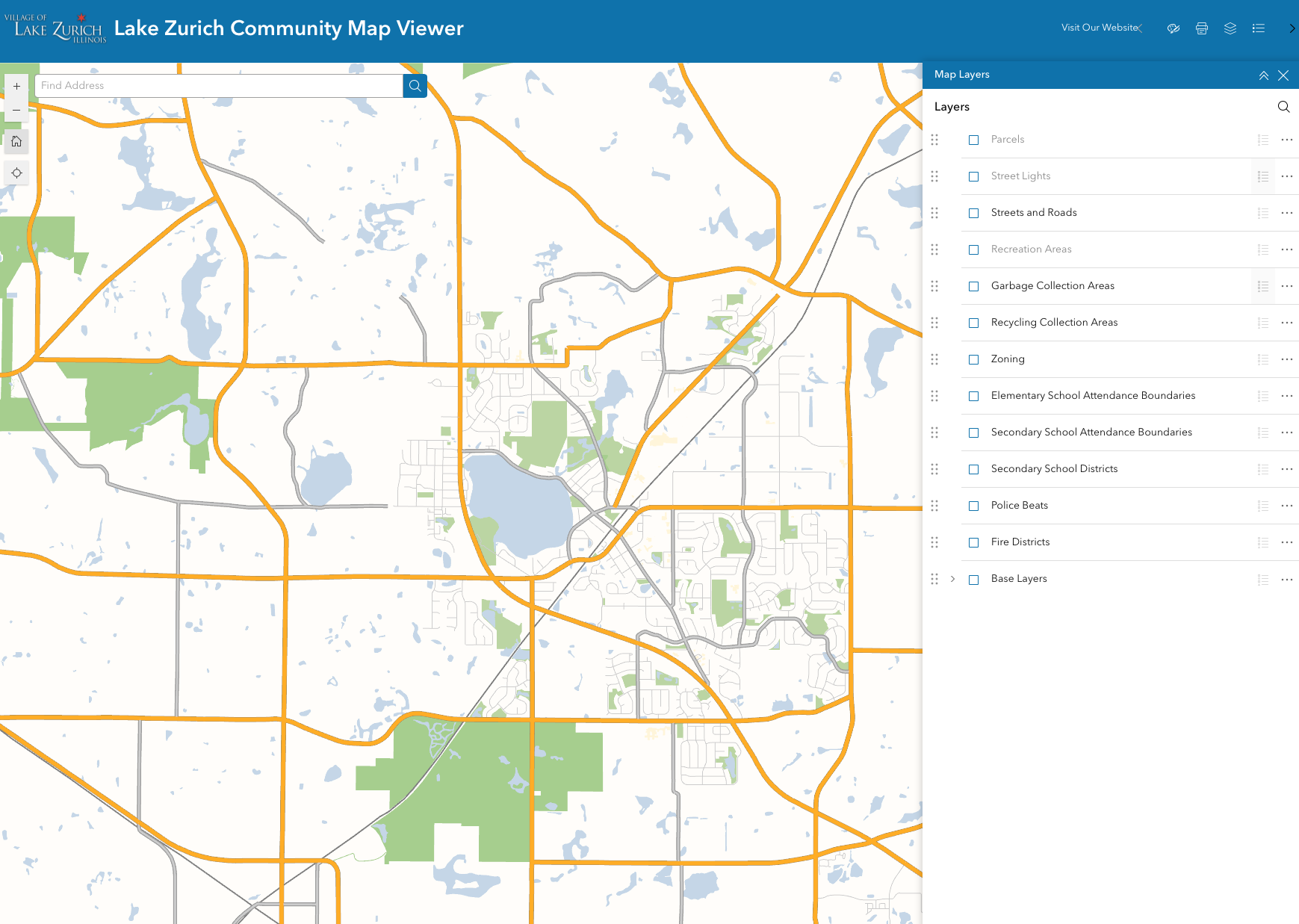The height and width of the screenshot is (924, 1299).
Task: Expand the Base Layers group
Action: coord(952,579)
